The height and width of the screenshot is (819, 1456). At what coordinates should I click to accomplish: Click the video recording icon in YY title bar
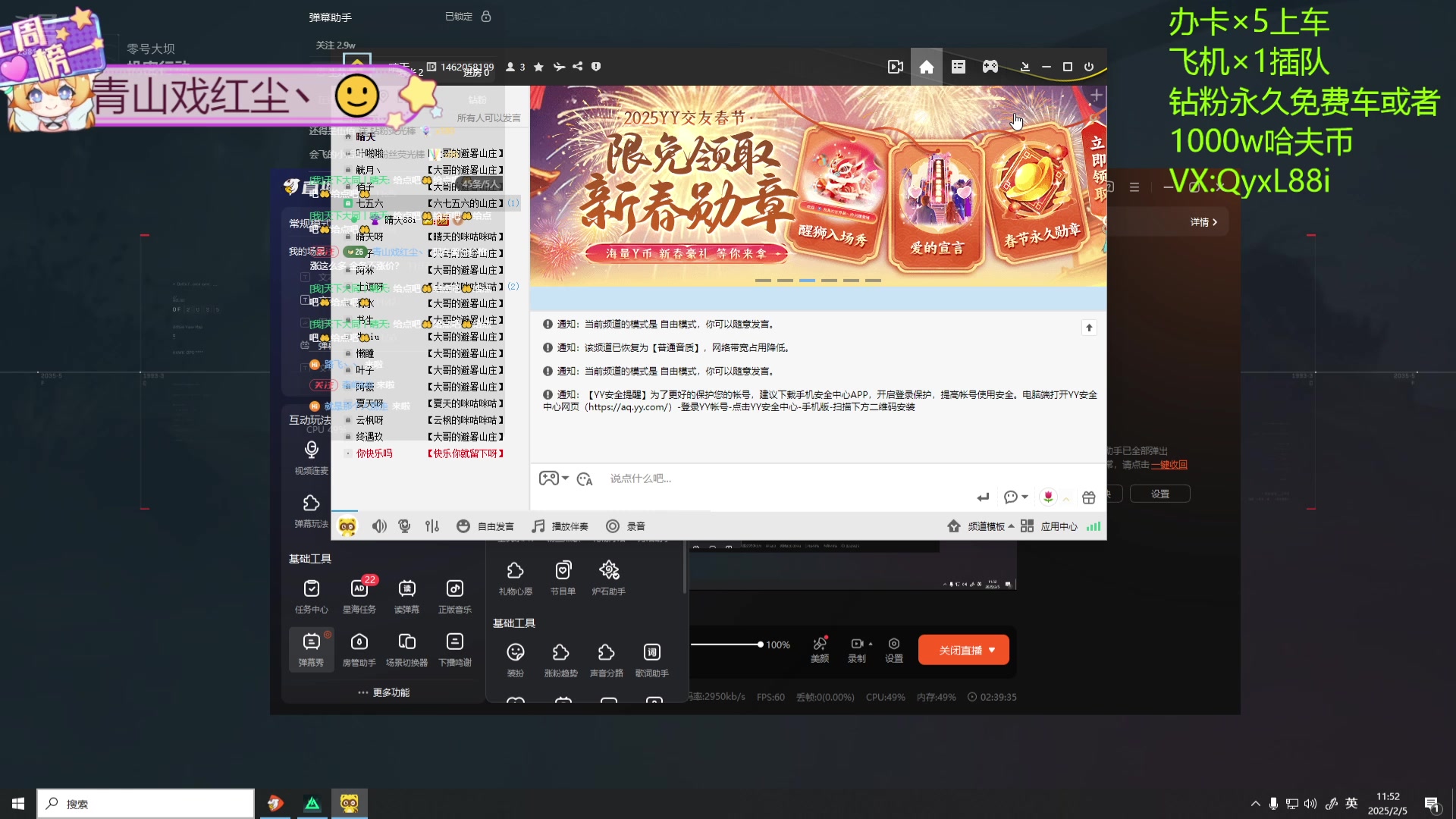tap(895, 67)
